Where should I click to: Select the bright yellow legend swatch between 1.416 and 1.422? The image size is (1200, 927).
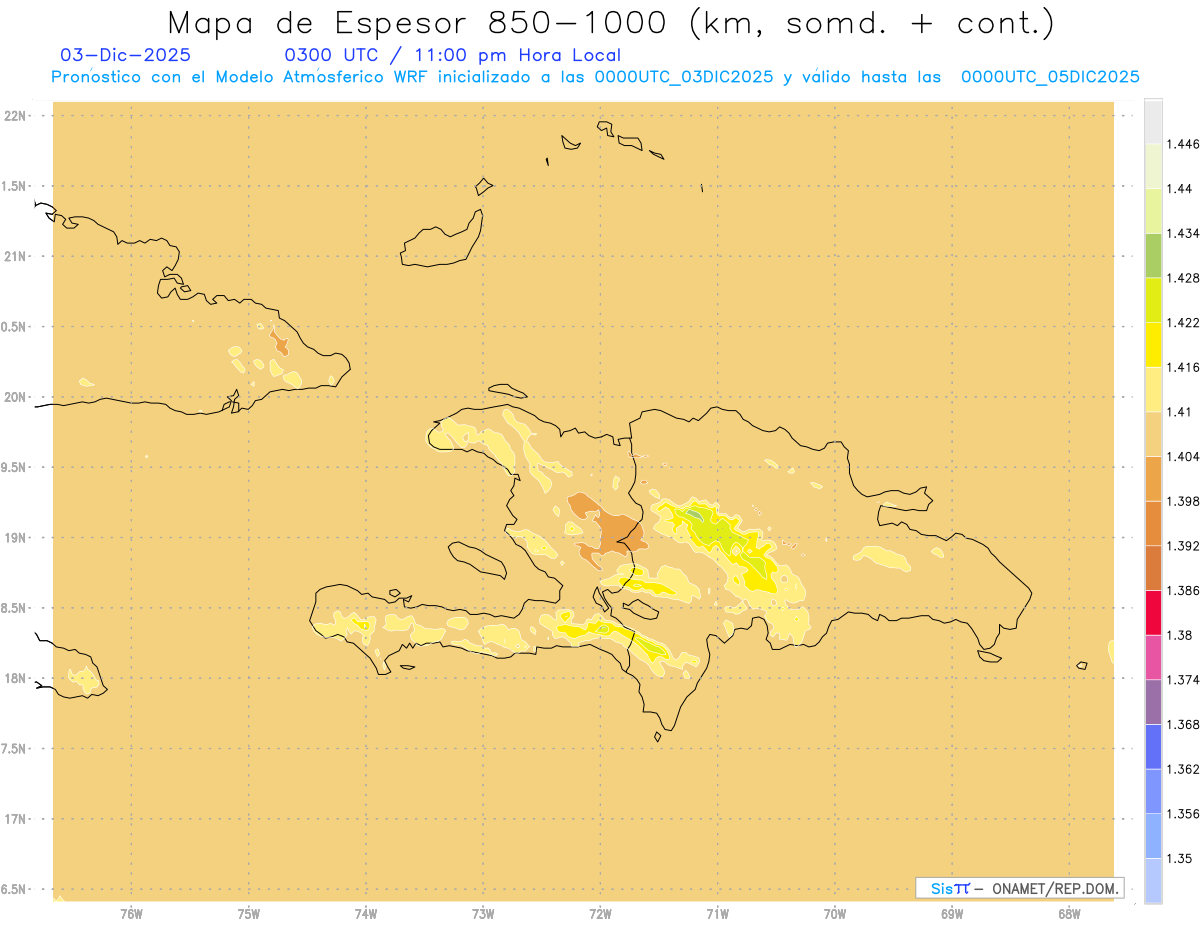point(1153,345)
